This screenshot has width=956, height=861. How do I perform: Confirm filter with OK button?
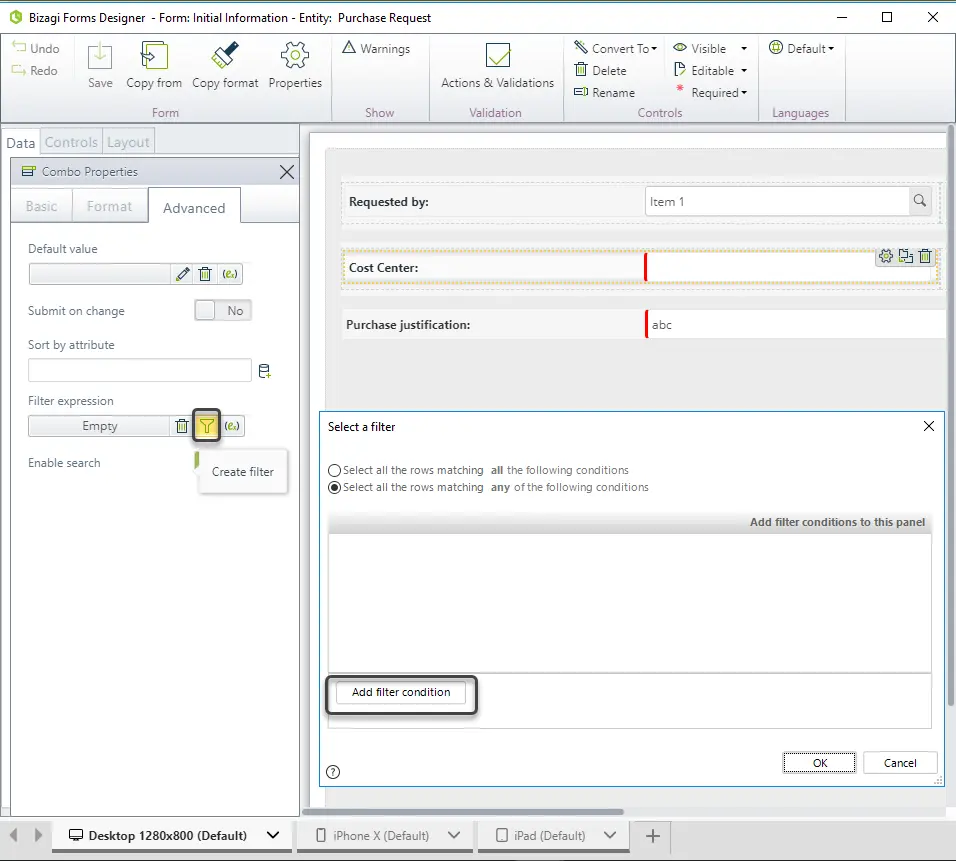819,763
